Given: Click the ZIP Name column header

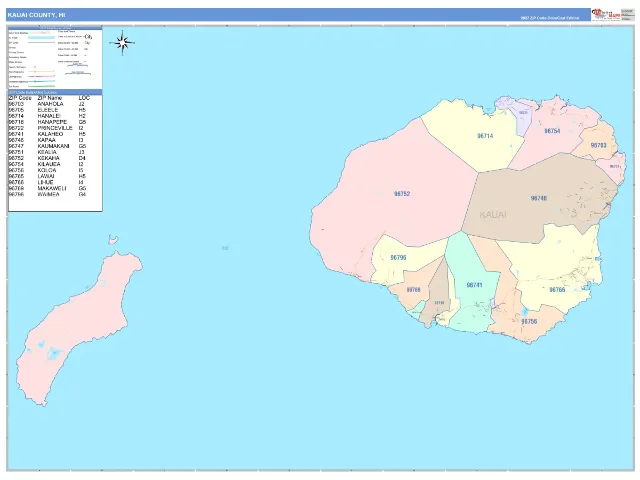Looking at the screenshot, I should coord(50,98).
